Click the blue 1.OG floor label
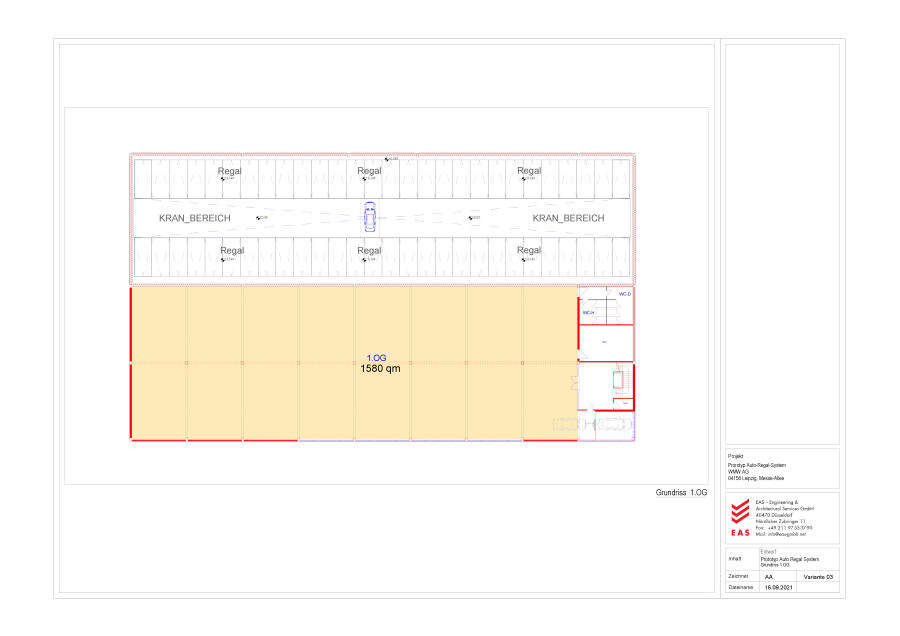 click(x=377, y=357)
